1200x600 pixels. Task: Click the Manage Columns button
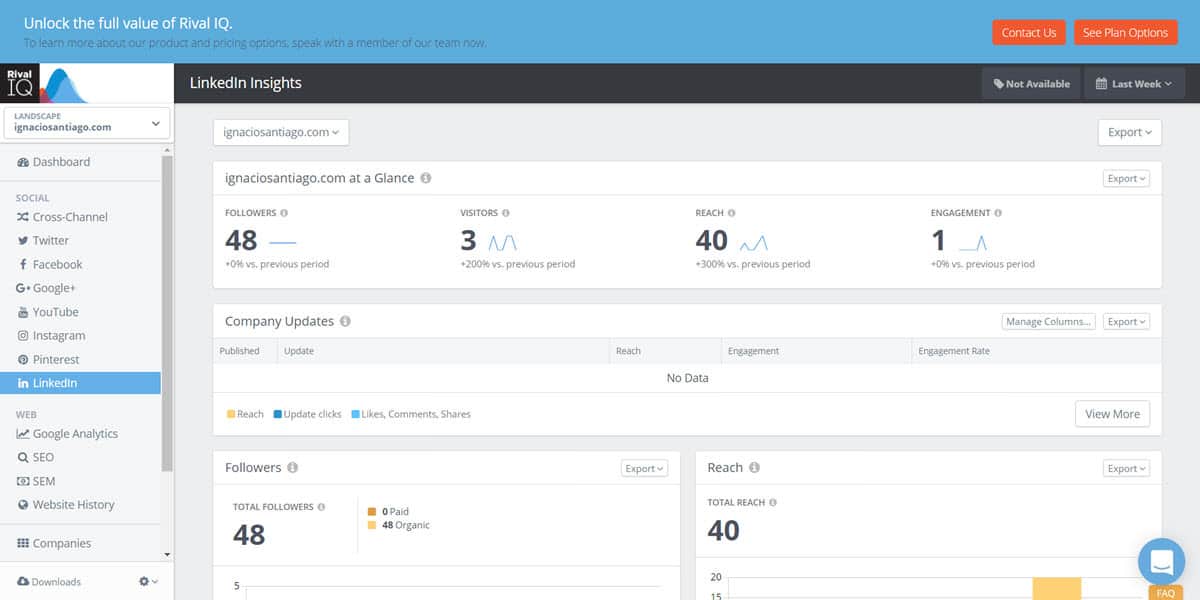click(1049, 322)
